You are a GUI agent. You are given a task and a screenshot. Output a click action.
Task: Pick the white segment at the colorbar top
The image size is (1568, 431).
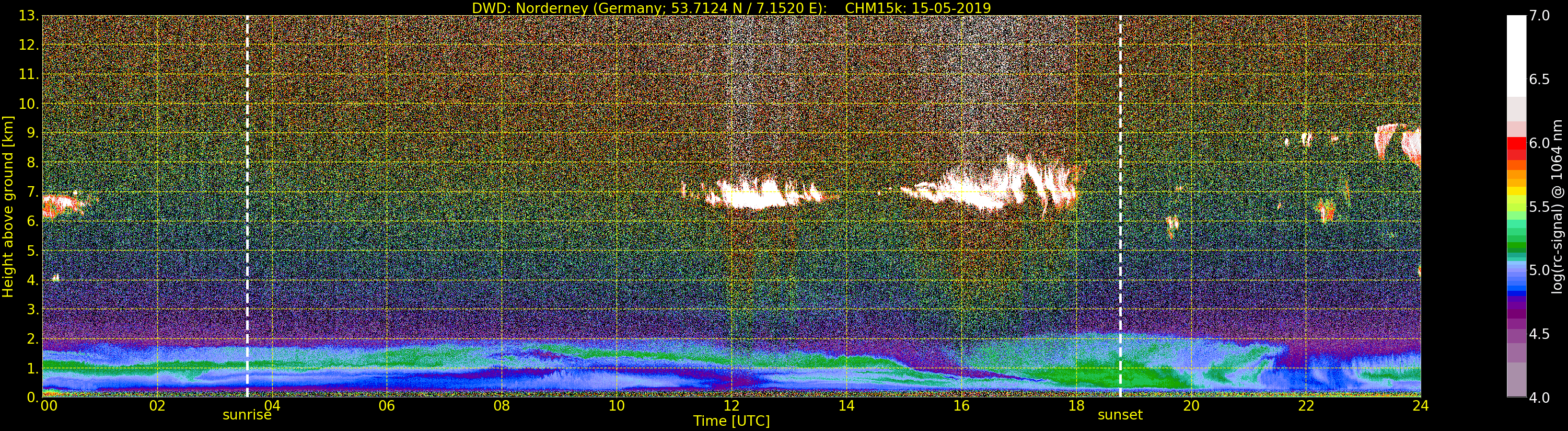1516,56
